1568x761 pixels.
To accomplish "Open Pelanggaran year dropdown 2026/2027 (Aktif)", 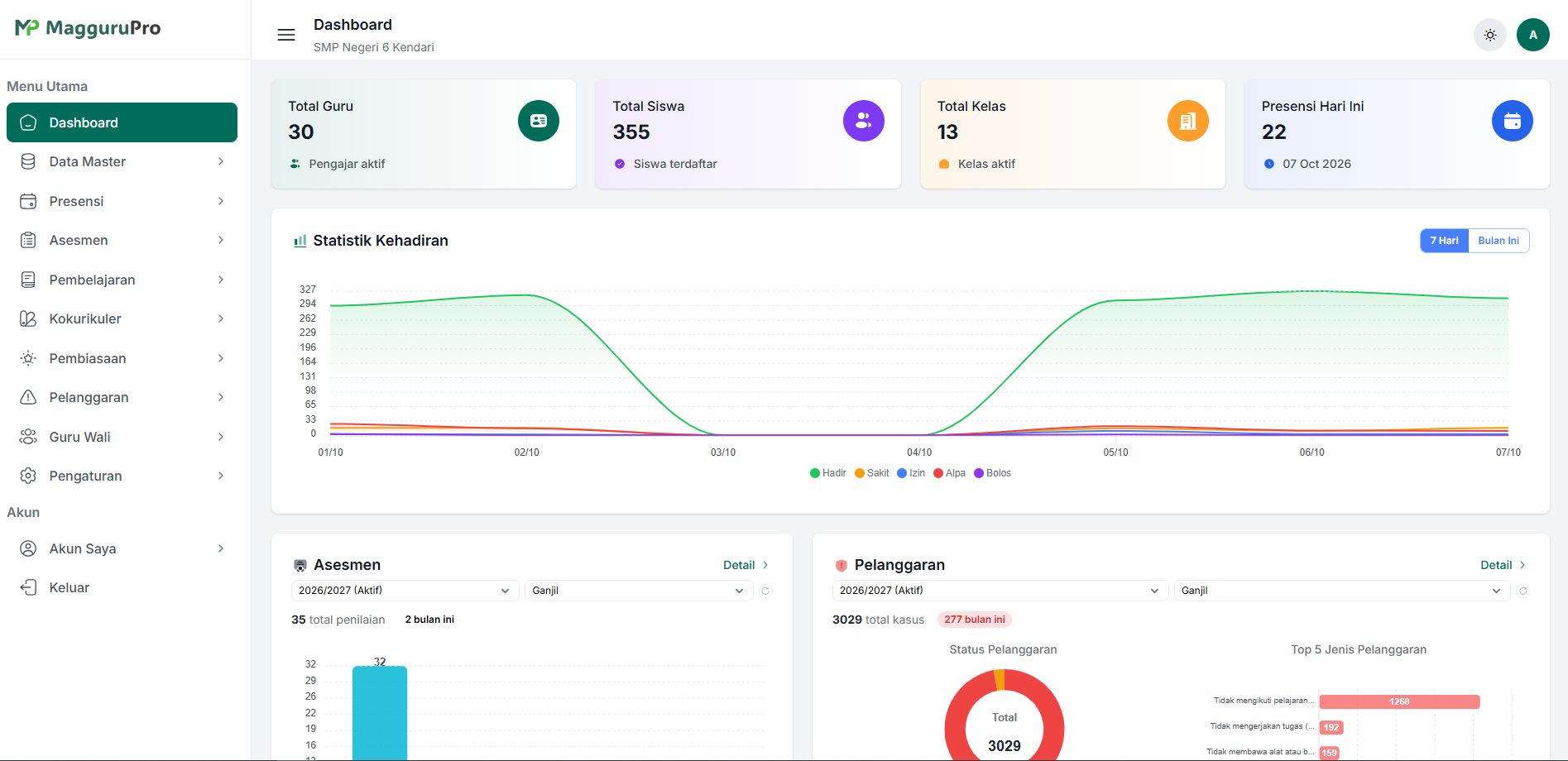I will click(1000, 591).
